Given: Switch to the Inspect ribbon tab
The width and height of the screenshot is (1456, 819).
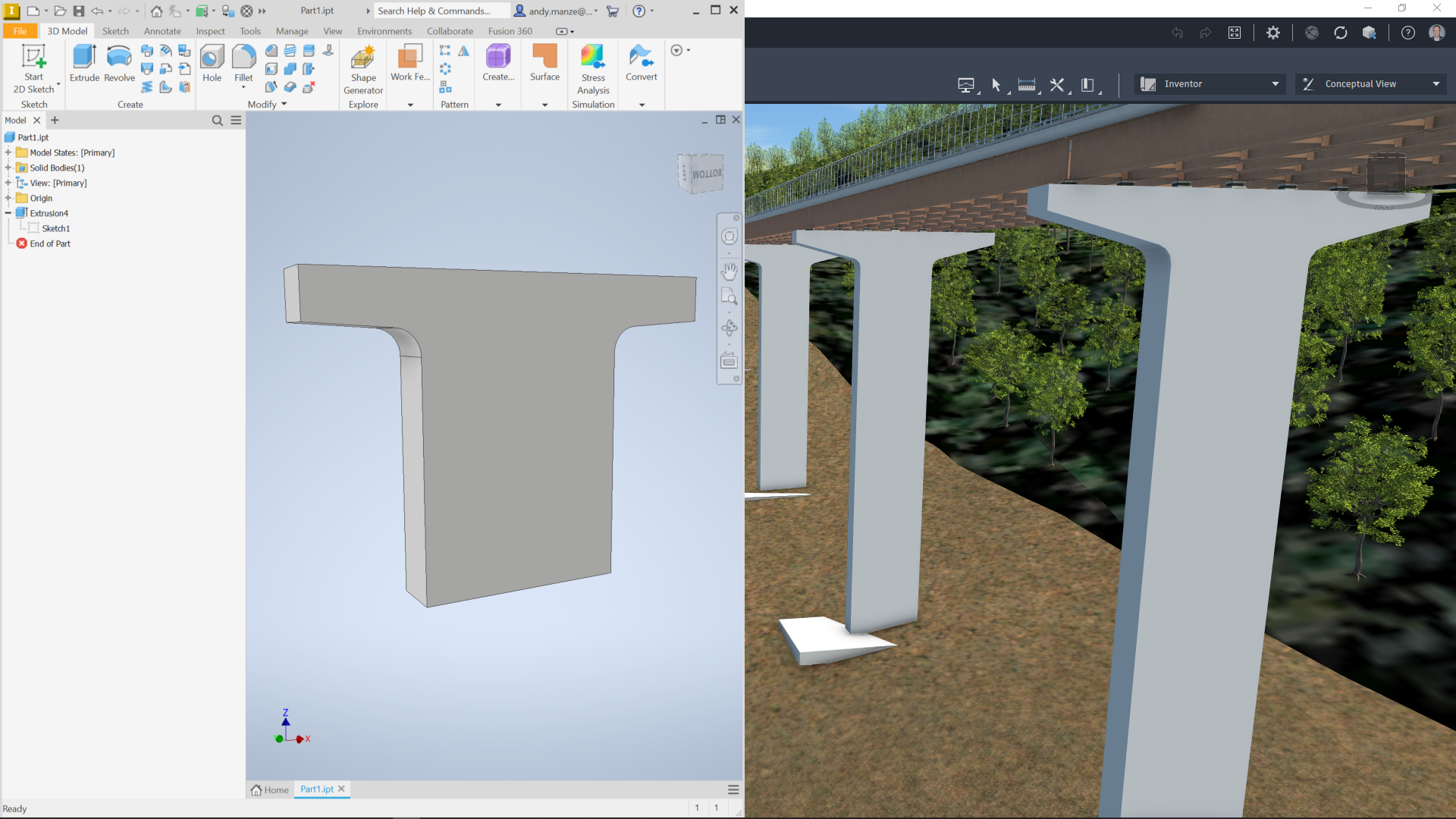Looking at the screenshot, I should (x=210, y=31).
